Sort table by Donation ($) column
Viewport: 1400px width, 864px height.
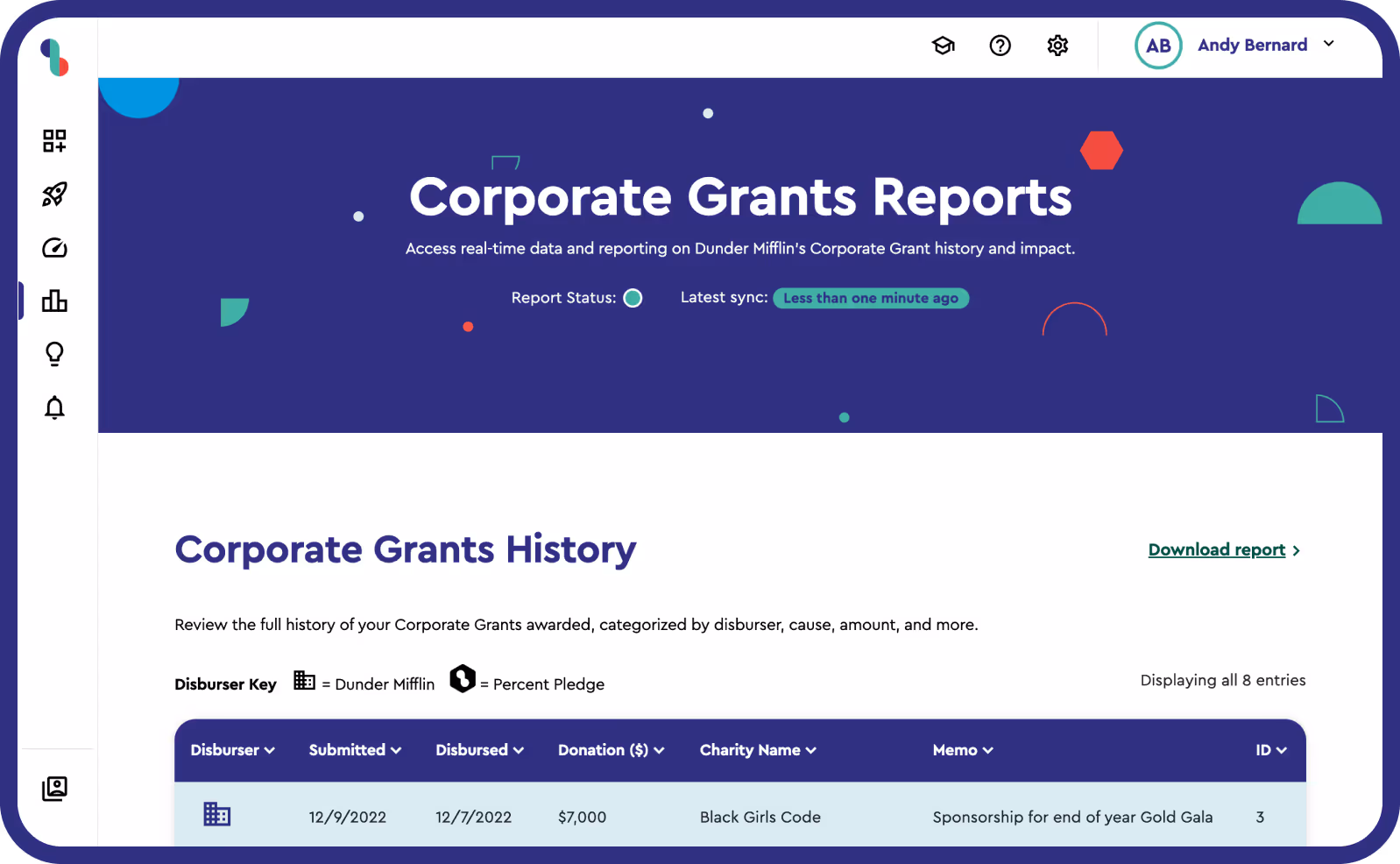(612, 750)
